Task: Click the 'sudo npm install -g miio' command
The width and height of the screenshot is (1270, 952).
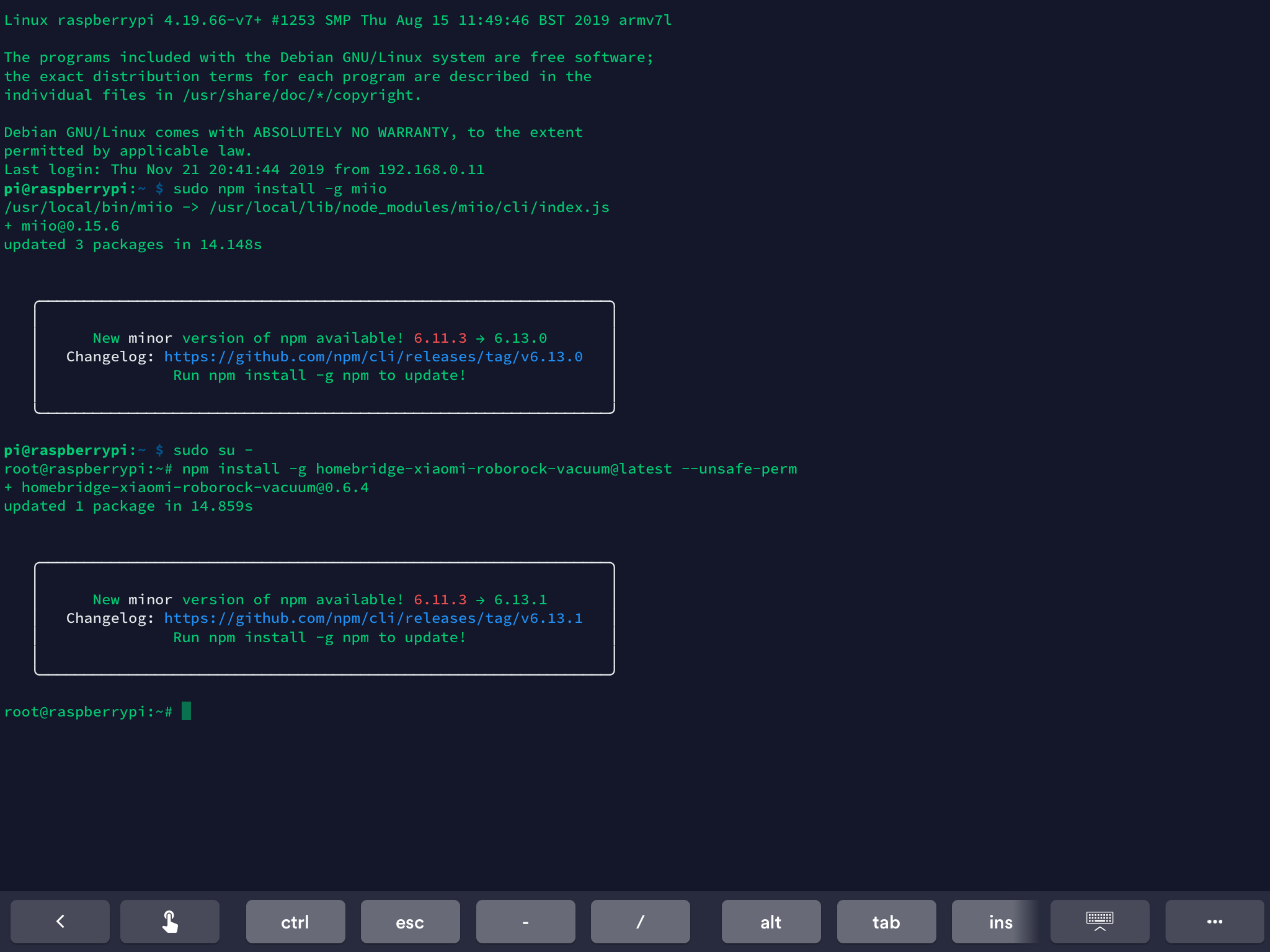Action: tap(279, 188)
